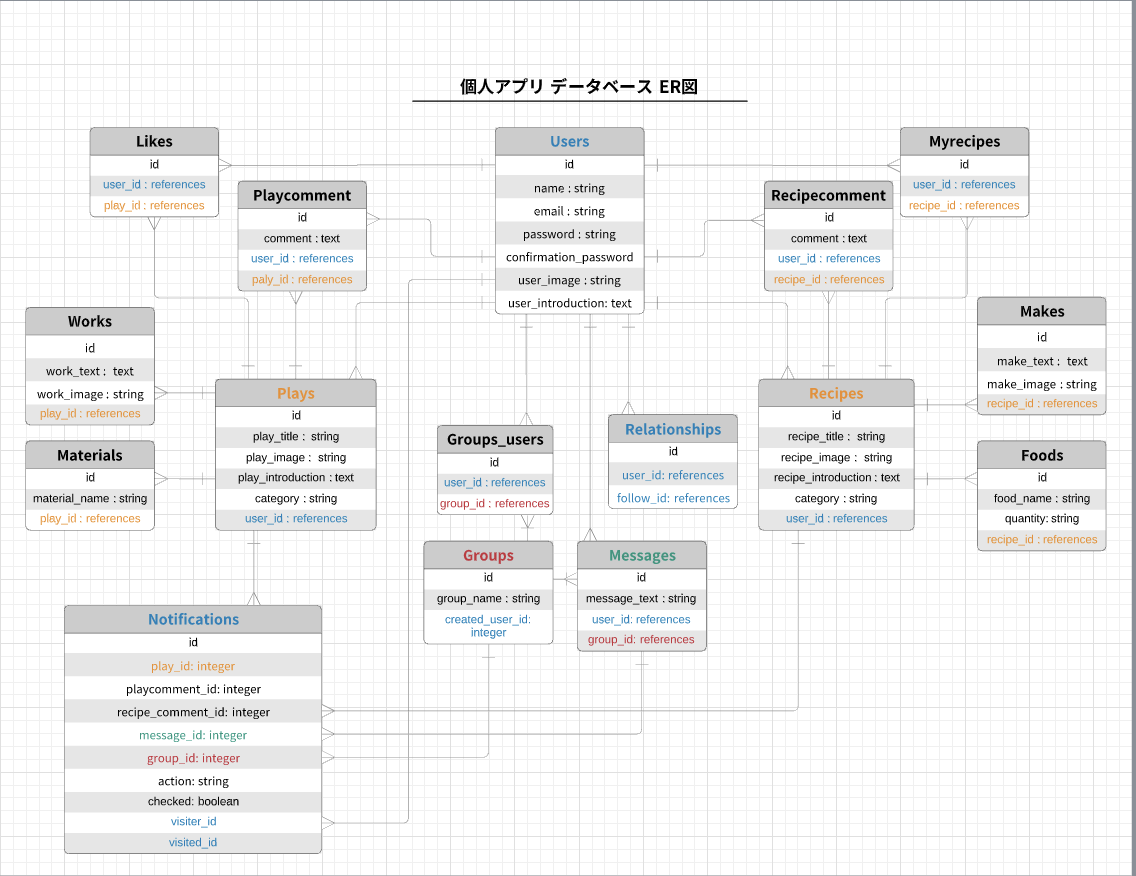Select the Myrecipes table header
The image size is (1136, 876).
963,141
